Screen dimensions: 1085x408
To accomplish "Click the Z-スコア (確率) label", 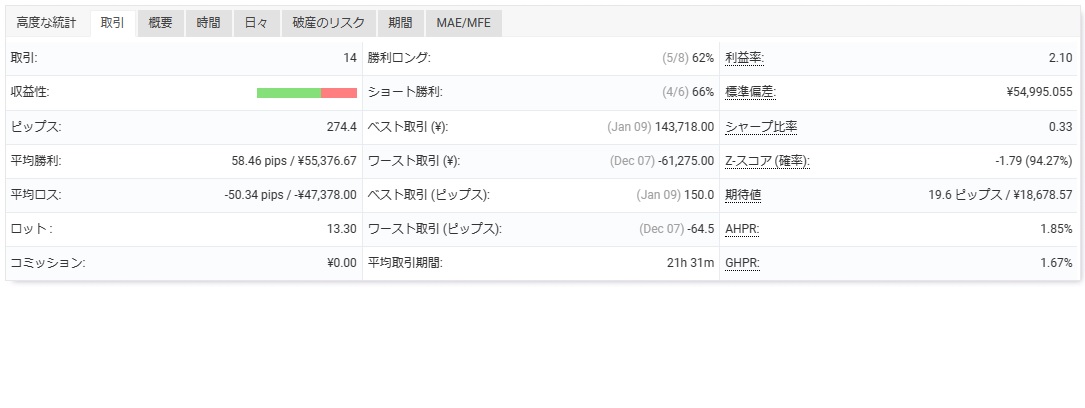I will pyautogui.click(x=767, y=161).
